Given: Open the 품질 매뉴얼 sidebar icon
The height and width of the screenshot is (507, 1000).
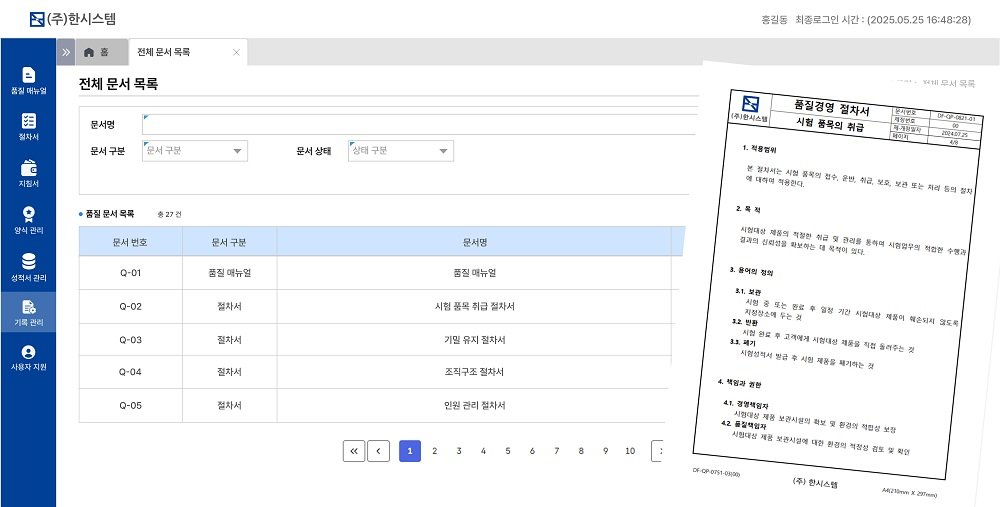Looking at the screenshot, I should (x=29, y=75).
